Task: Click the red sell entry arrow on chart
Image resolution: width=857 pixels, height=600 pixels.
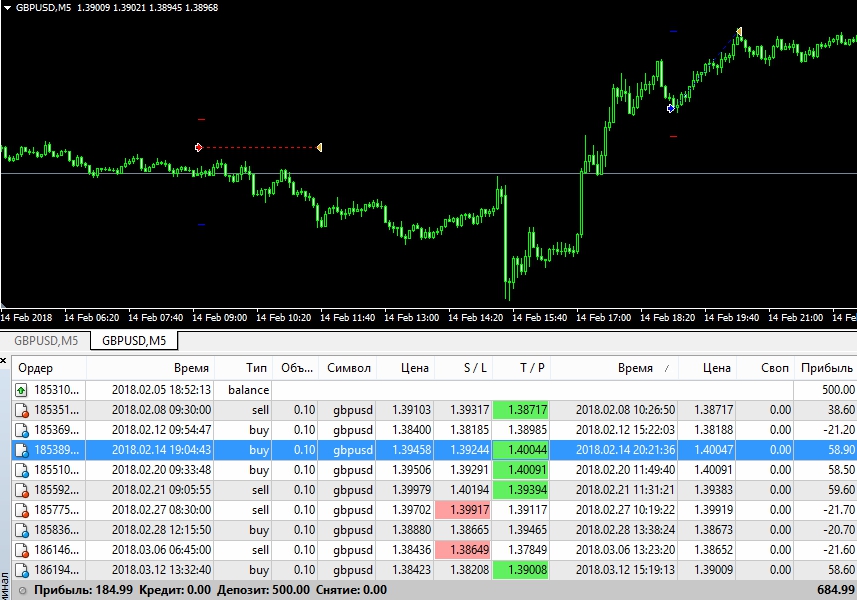Action: tap(198, 148)
